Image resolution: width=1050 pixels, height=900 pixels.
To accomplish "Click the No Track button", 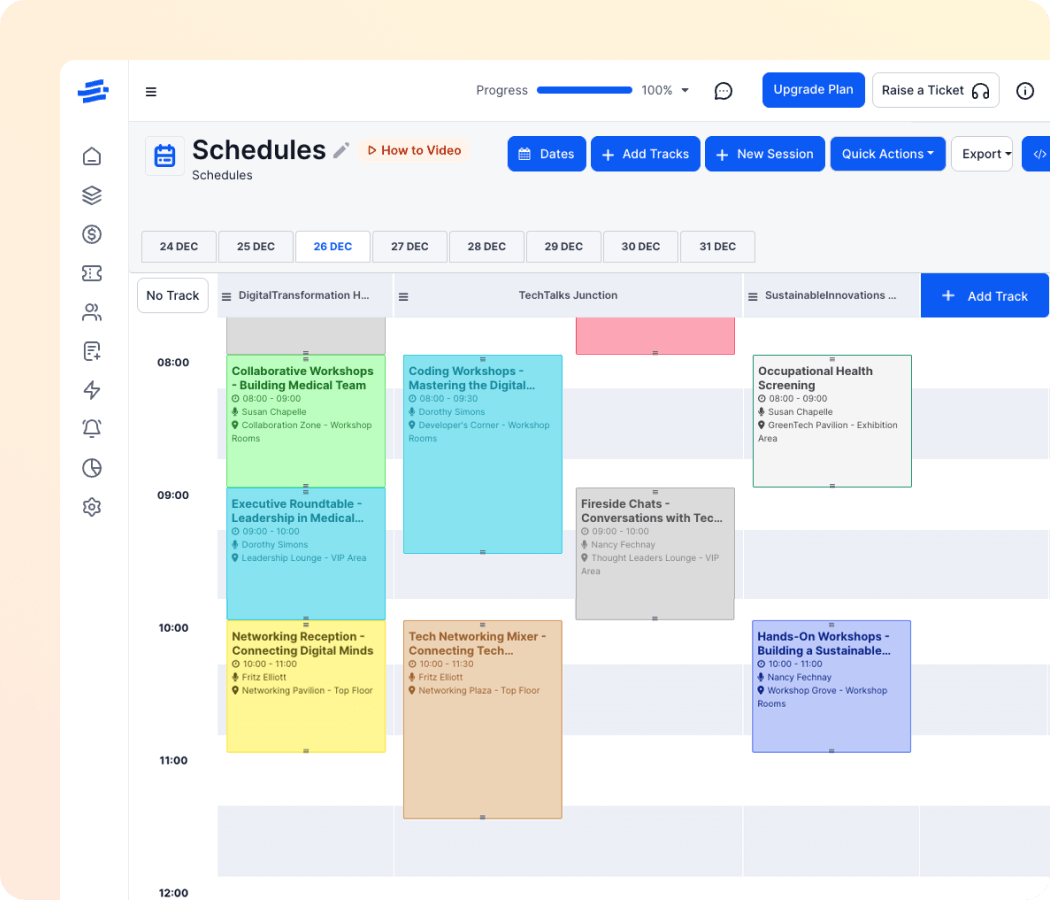I will tap(173, 295).
